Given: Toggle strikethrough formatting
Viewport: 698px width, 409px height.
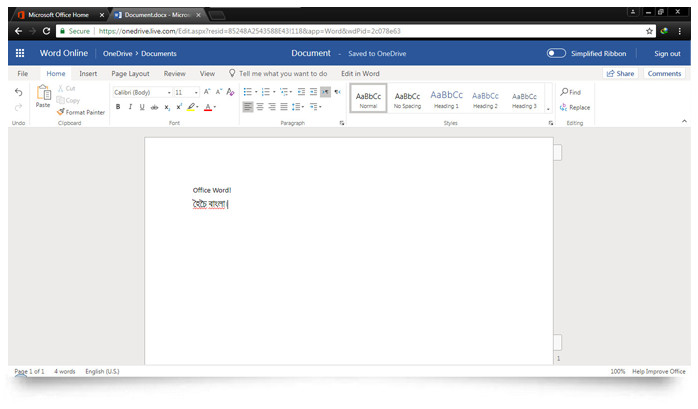Looking at the screenshot, I should coord(154,107).
